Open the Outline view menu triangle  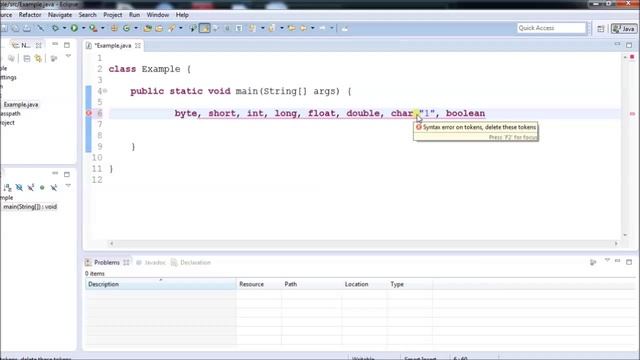68,186
